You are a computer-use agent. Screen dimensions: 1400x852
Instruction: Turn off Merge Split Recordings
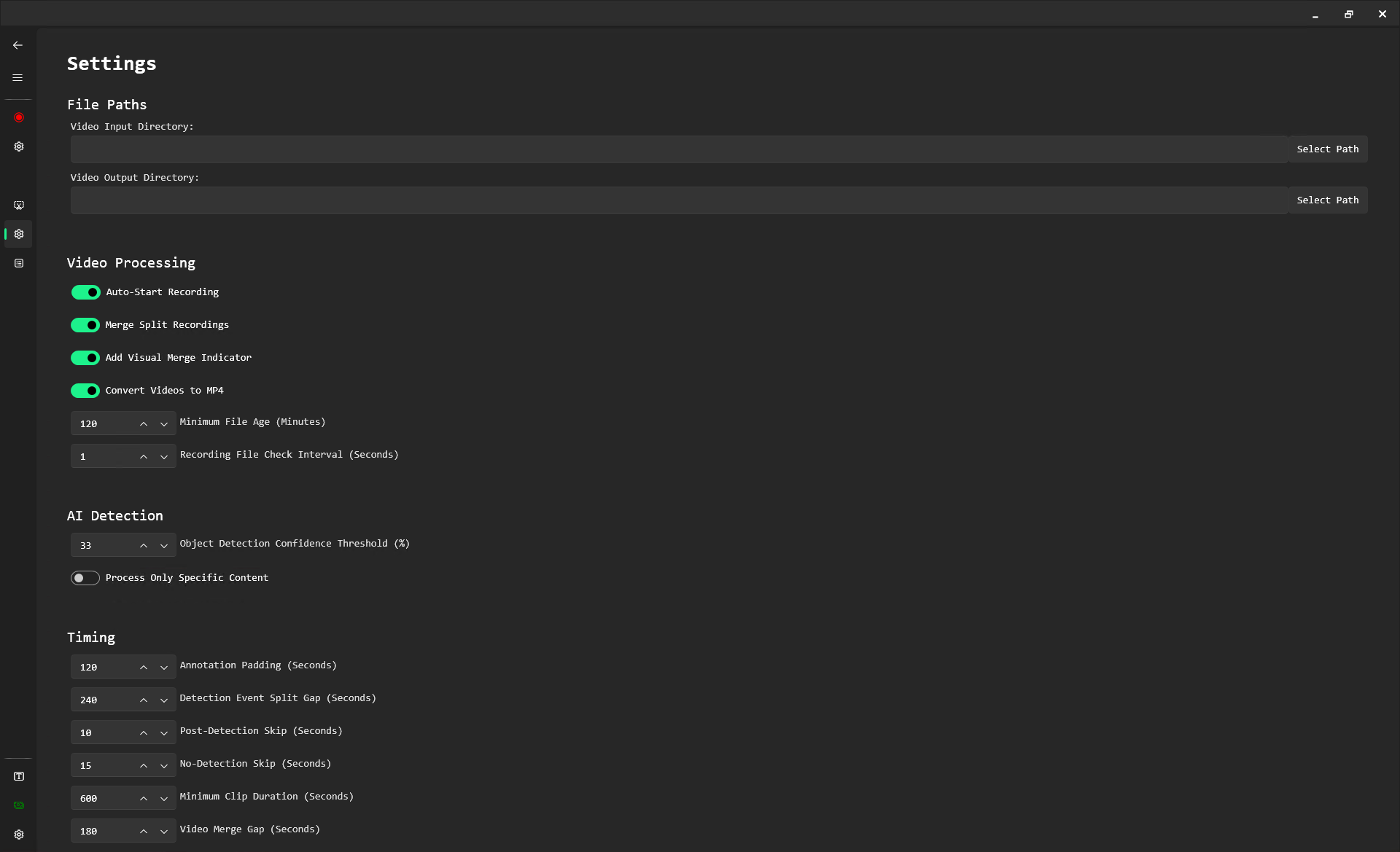click(85, 324)
